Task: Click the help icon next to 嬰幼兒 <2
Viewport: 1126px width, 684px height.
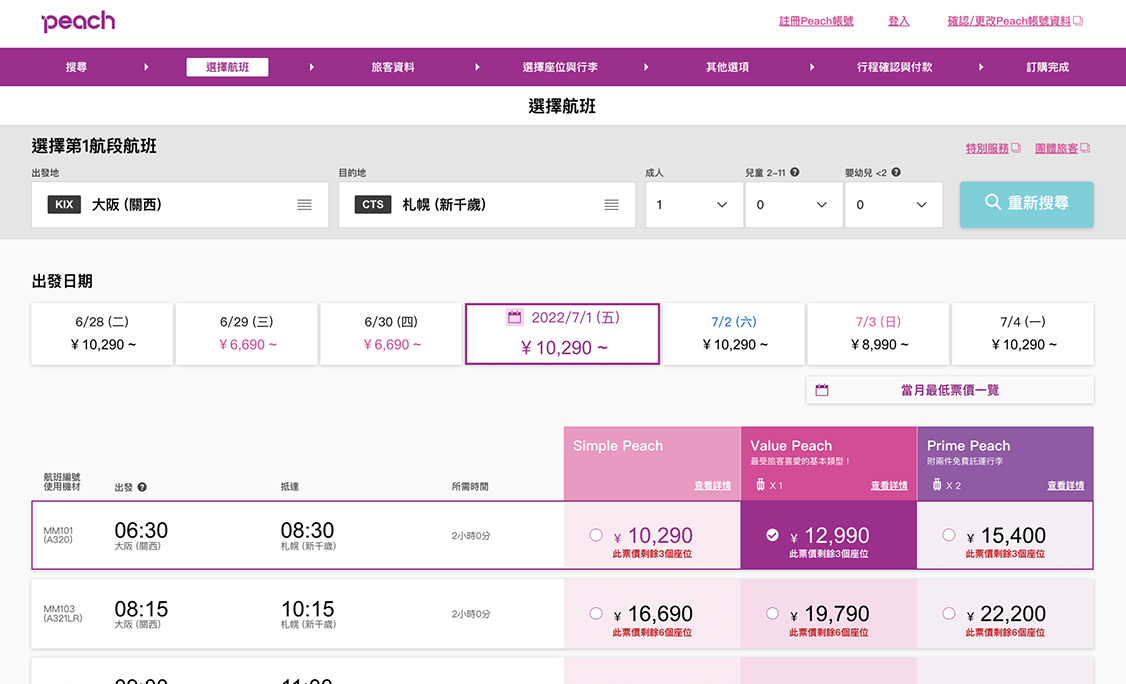Action: 895,172
